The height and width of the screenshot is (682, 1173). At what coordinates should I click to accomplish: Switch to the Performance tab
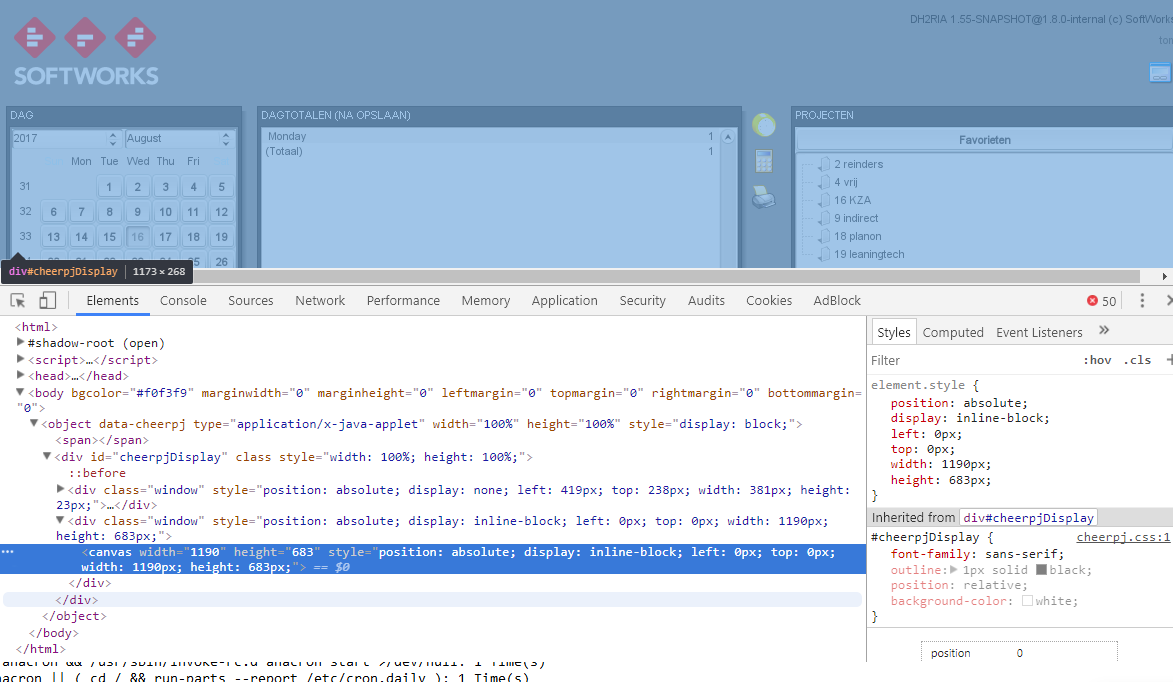coord(403,301)
